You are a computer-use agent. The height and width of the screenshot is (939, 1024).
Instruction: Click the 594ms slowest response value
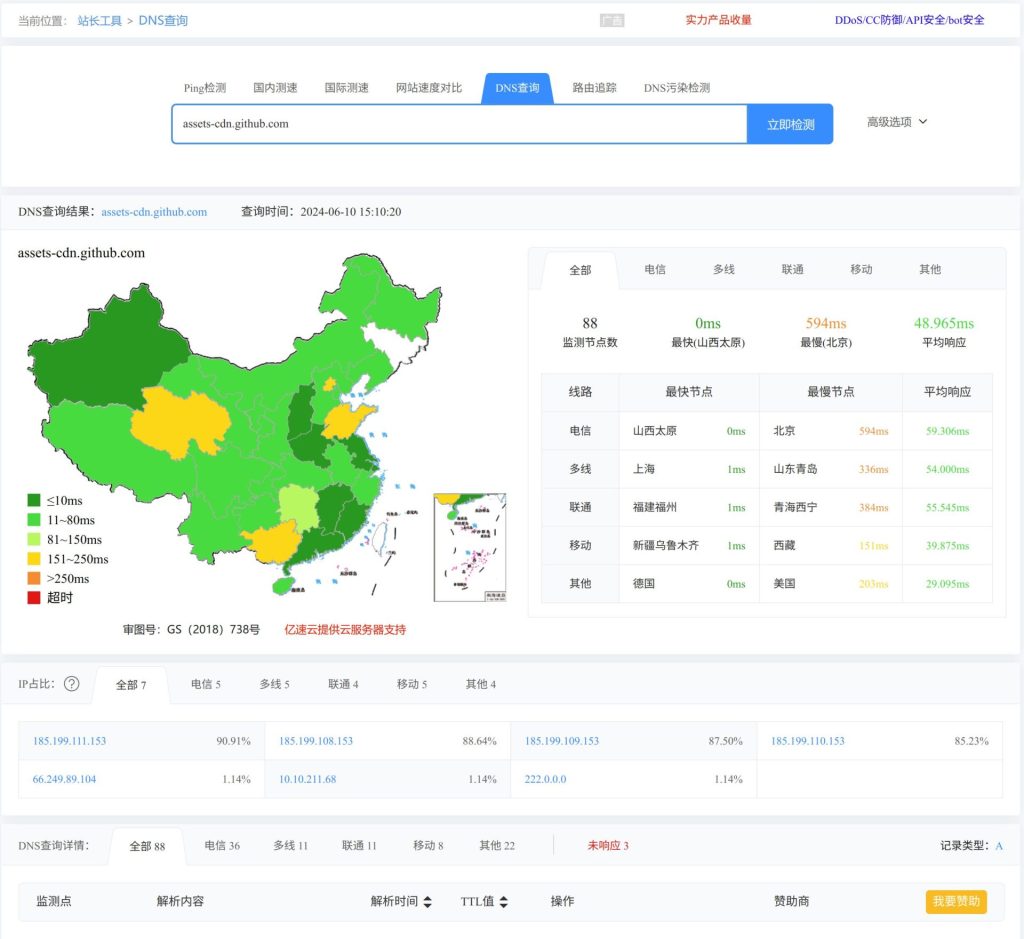click(825, 323)
